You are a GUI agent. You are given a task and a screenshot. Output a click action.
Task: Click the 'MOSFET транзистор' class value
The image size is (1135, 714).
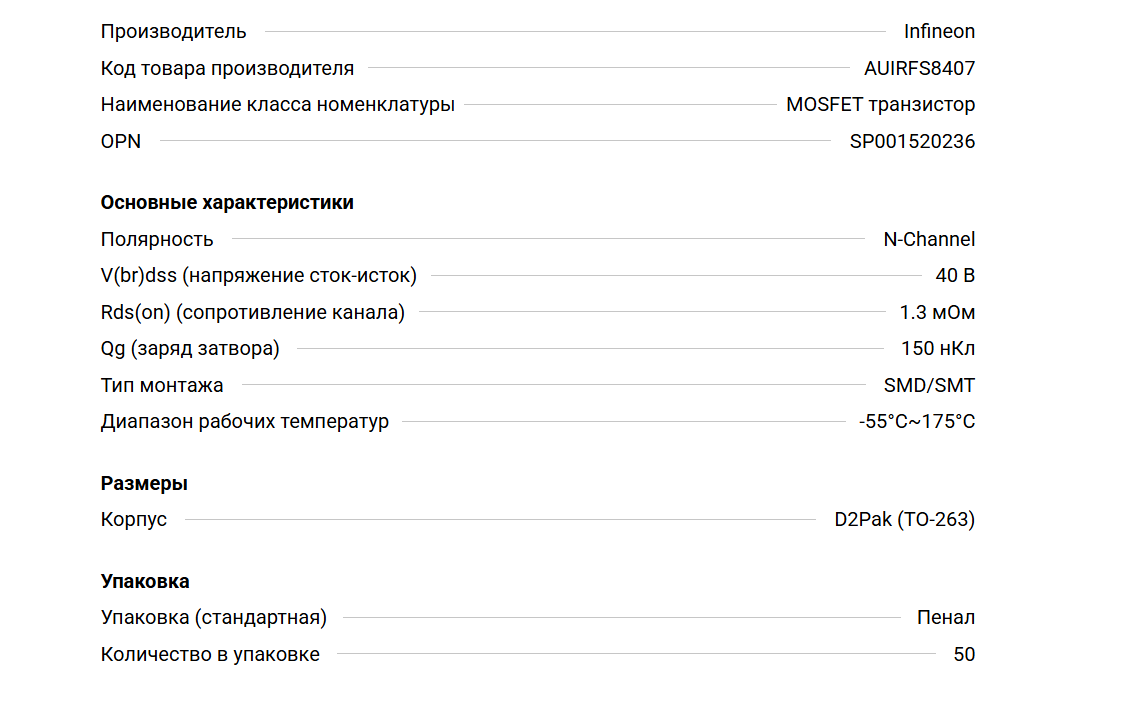[x=880, y=105]
